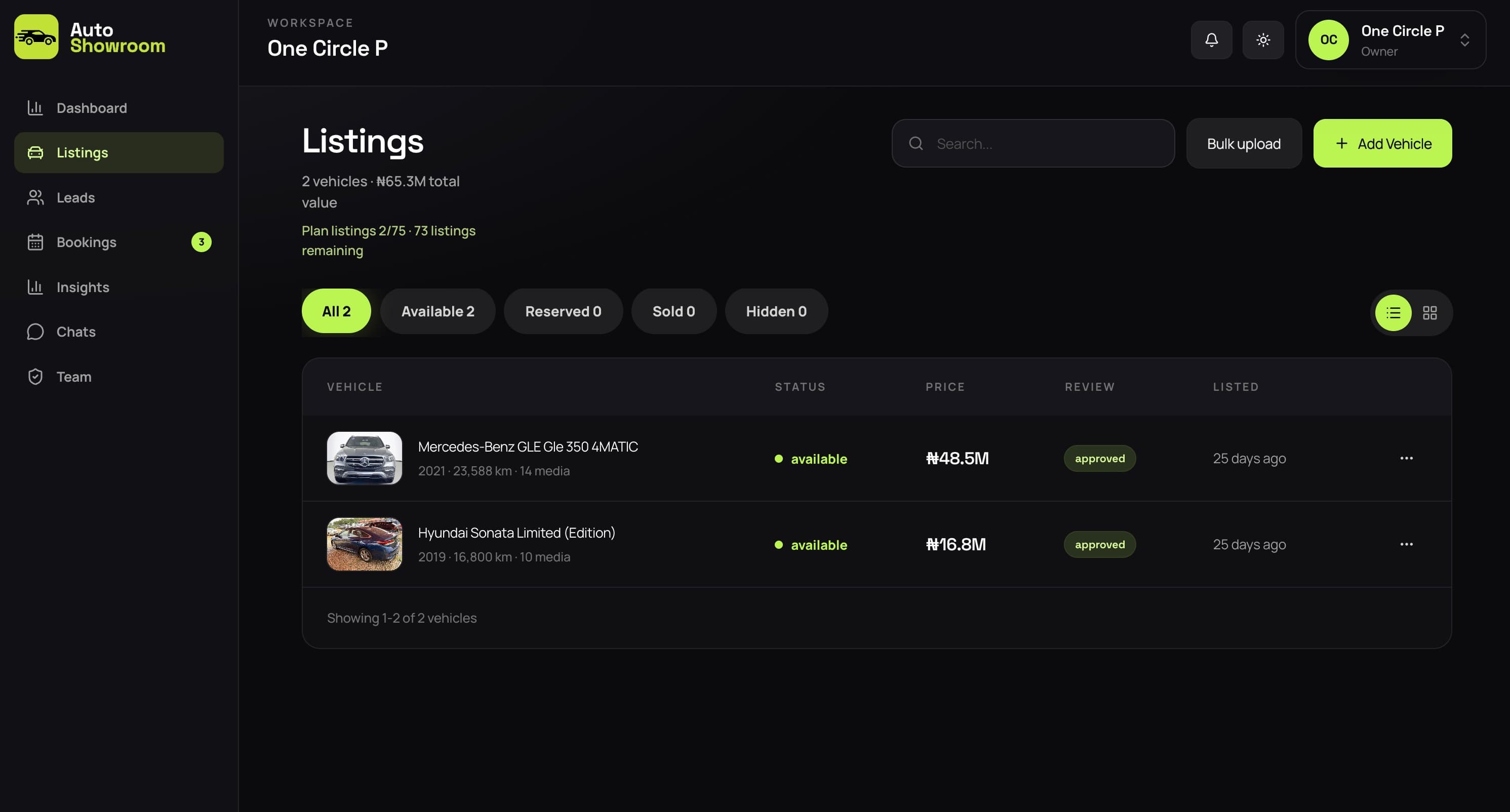1510x812 pixels.
Task: Click Add Vehicle button
Action: pos(1382,144)
